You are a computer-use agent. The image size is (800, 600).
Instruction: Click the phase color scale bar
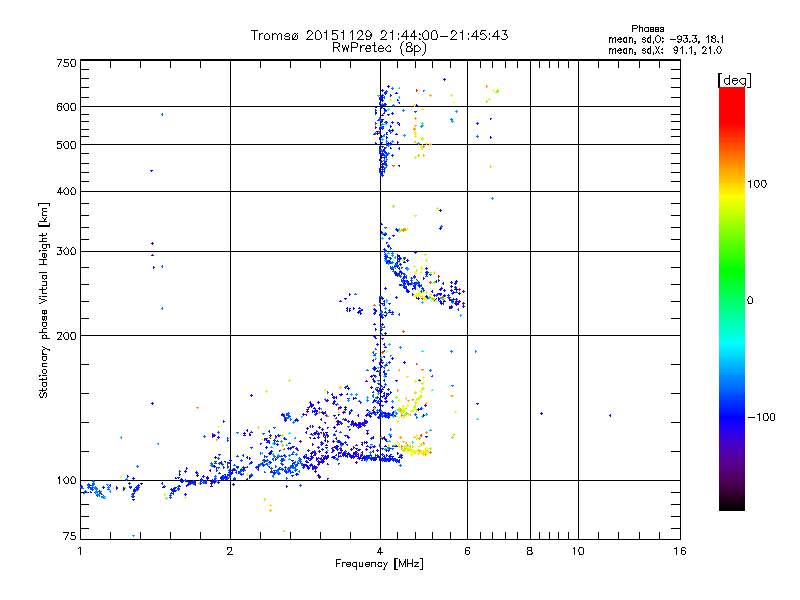732,299
